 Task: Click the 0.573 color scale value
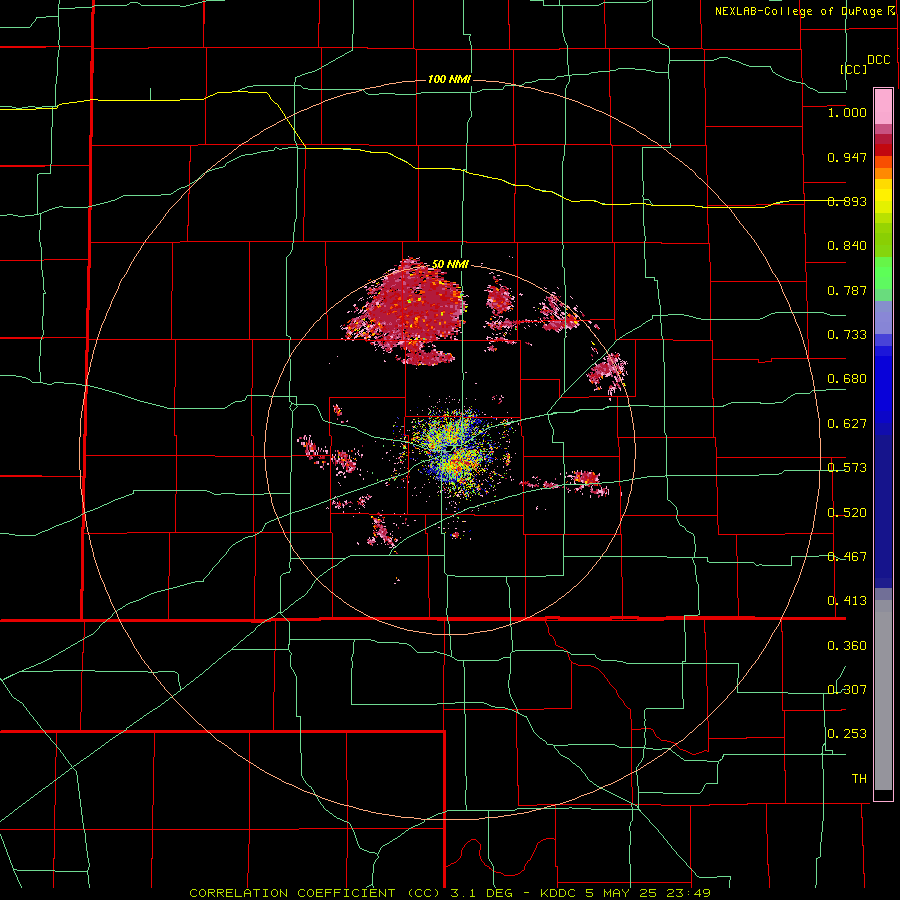tap(847, 468)
